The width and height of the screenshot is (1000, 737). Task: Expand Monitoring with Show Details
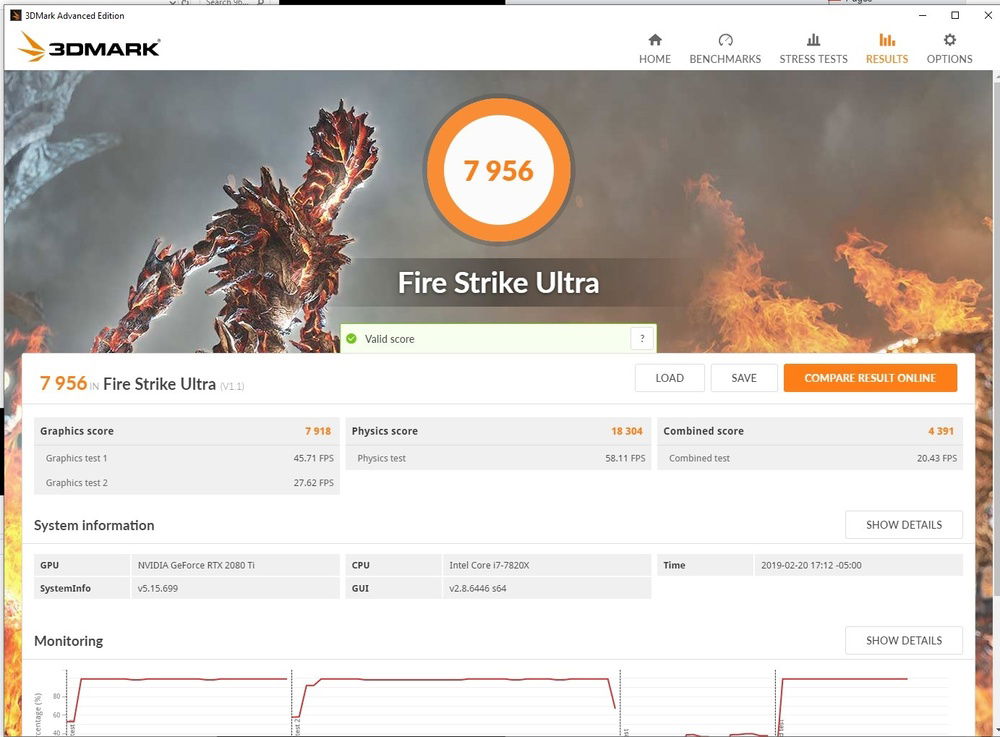pyautogui.click(x=903, y=640)
